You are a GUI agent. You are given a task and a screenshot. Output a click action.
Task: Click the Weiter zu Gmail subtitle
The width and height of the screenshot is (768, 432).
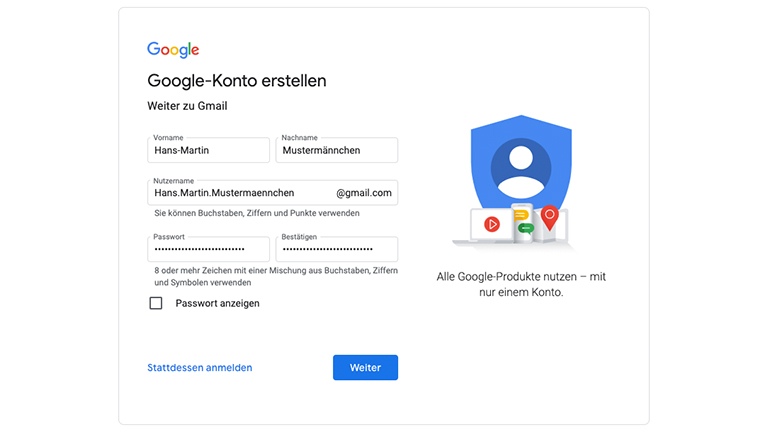pyautogui.click(x=187, y=106)
